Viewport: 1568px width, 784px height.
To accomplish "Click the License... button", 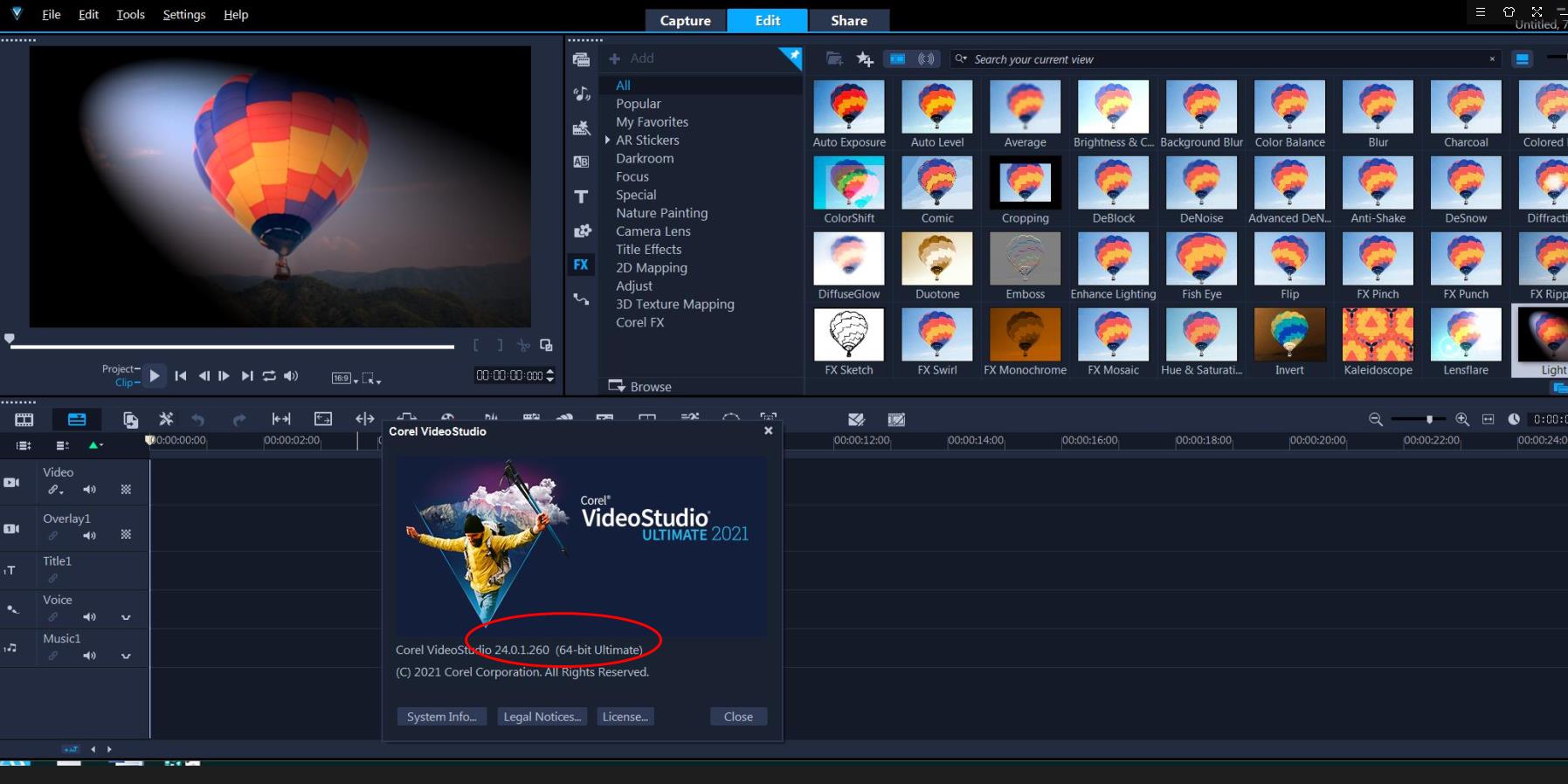I will pyautogui.click(x=625, y=717).
